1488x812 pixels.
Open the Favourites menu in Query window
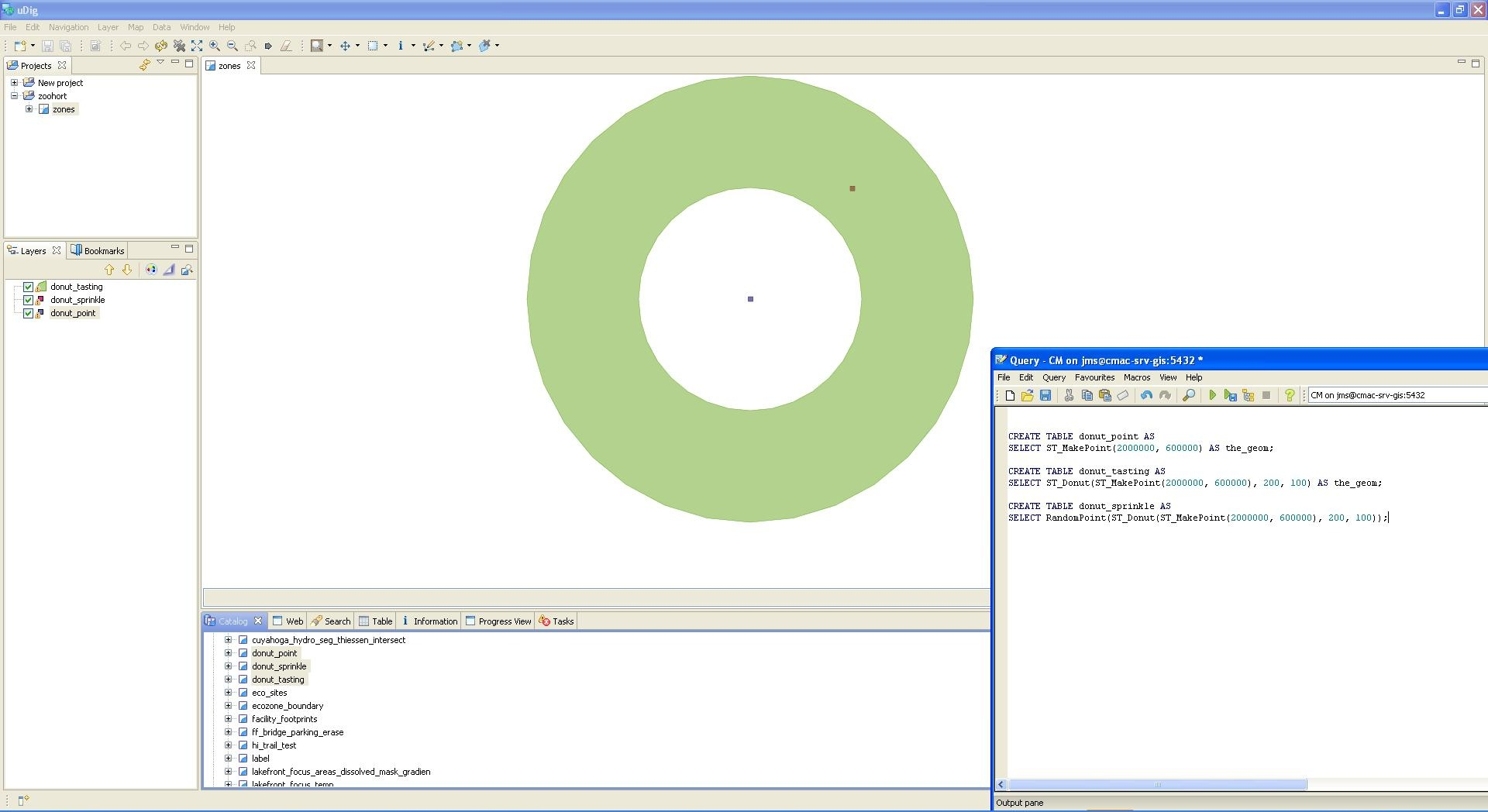tap(1094, 377)
